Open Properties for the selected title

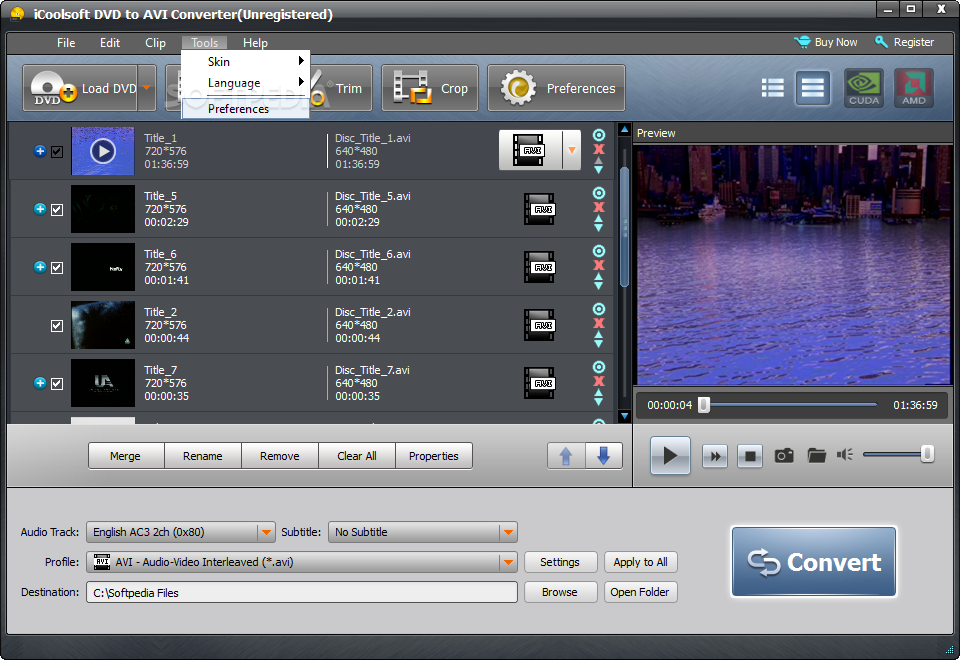pos(433,456)
